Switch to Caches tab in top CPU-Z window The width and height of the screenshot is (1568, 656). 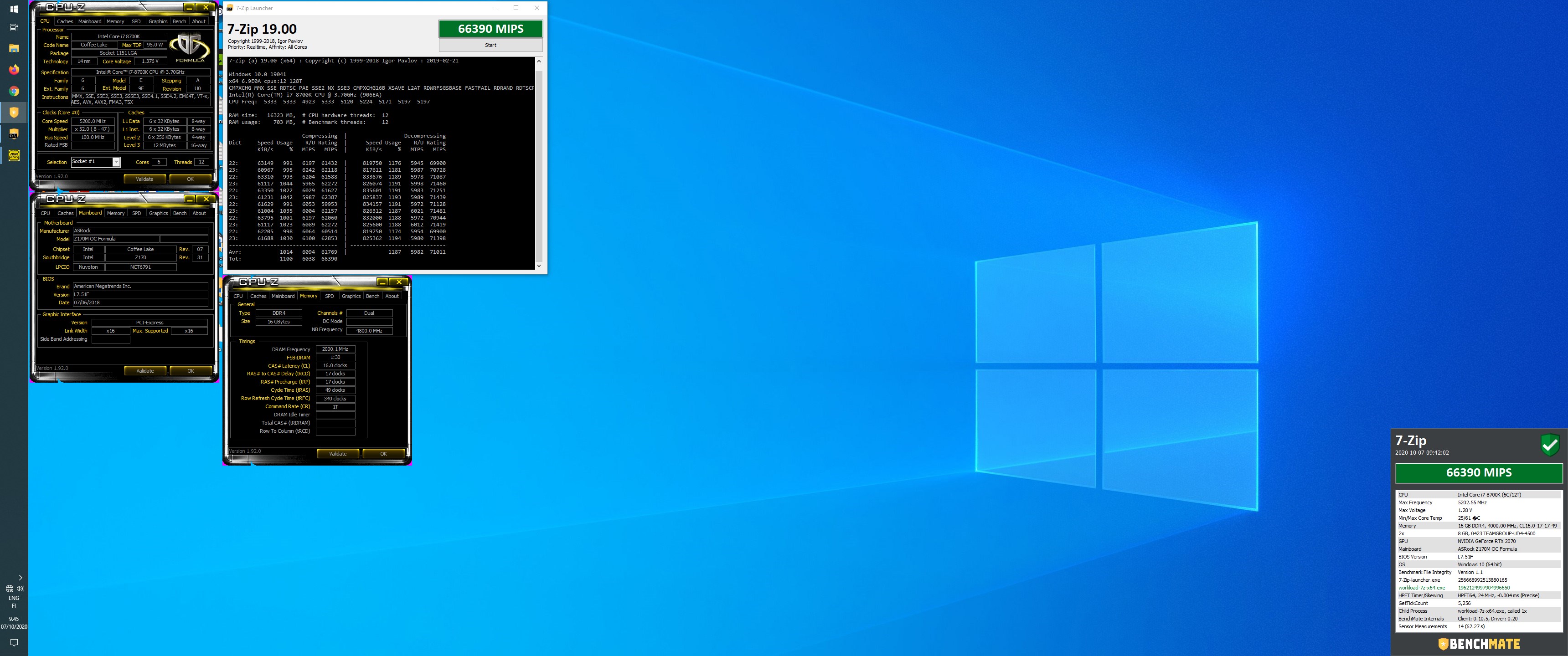click(x=65, y=21)
